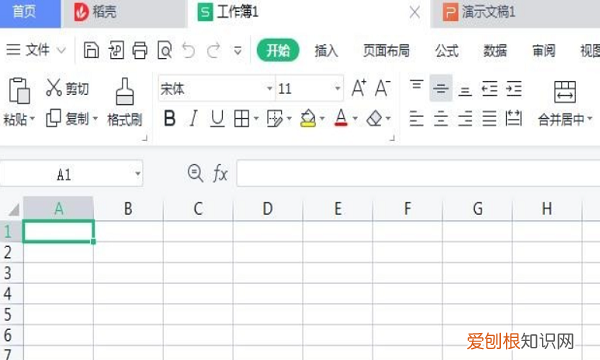Image resolution: width=600 pixels, height=360 pixels.
Task: Click the Select All corner triangle
Action: [13, 209]
